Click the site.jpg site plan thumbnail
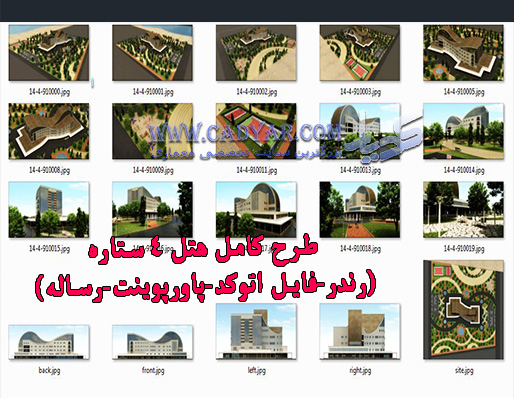The height and width of the screenshot is (398, 514). coord(463,310)
